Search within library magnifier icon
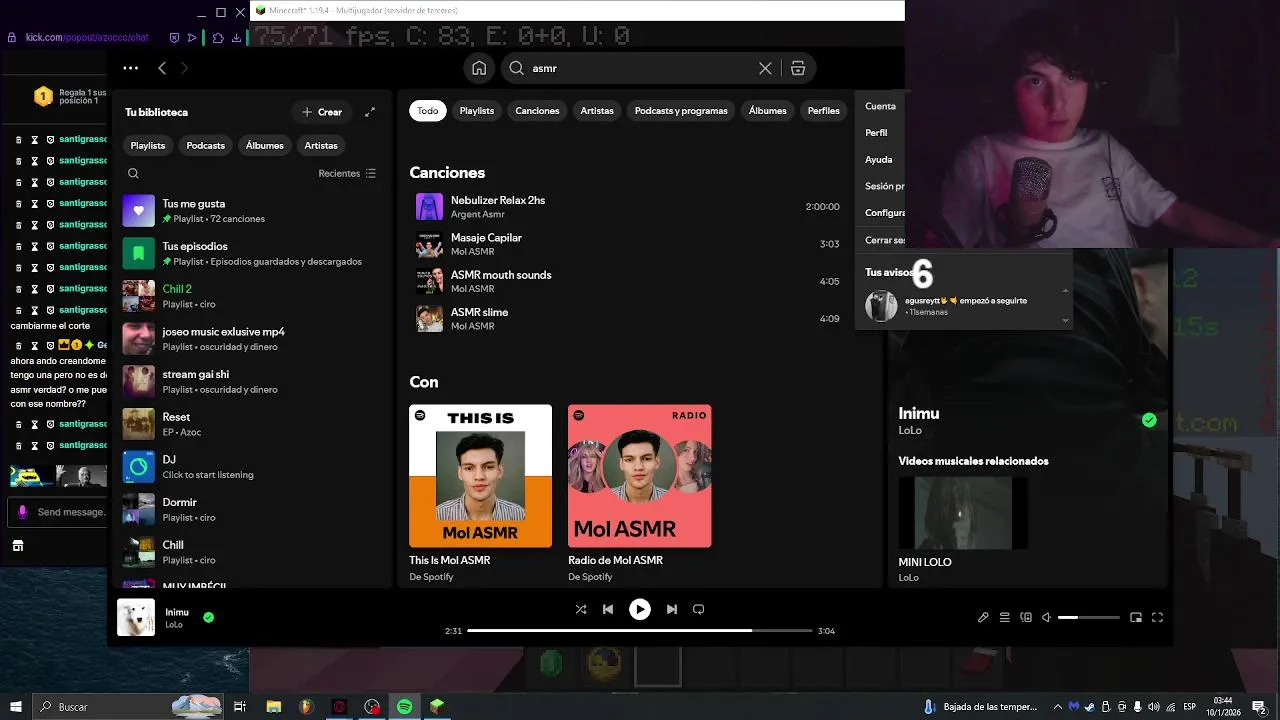This screenshot has height=720, width=1280. (133, 173)
